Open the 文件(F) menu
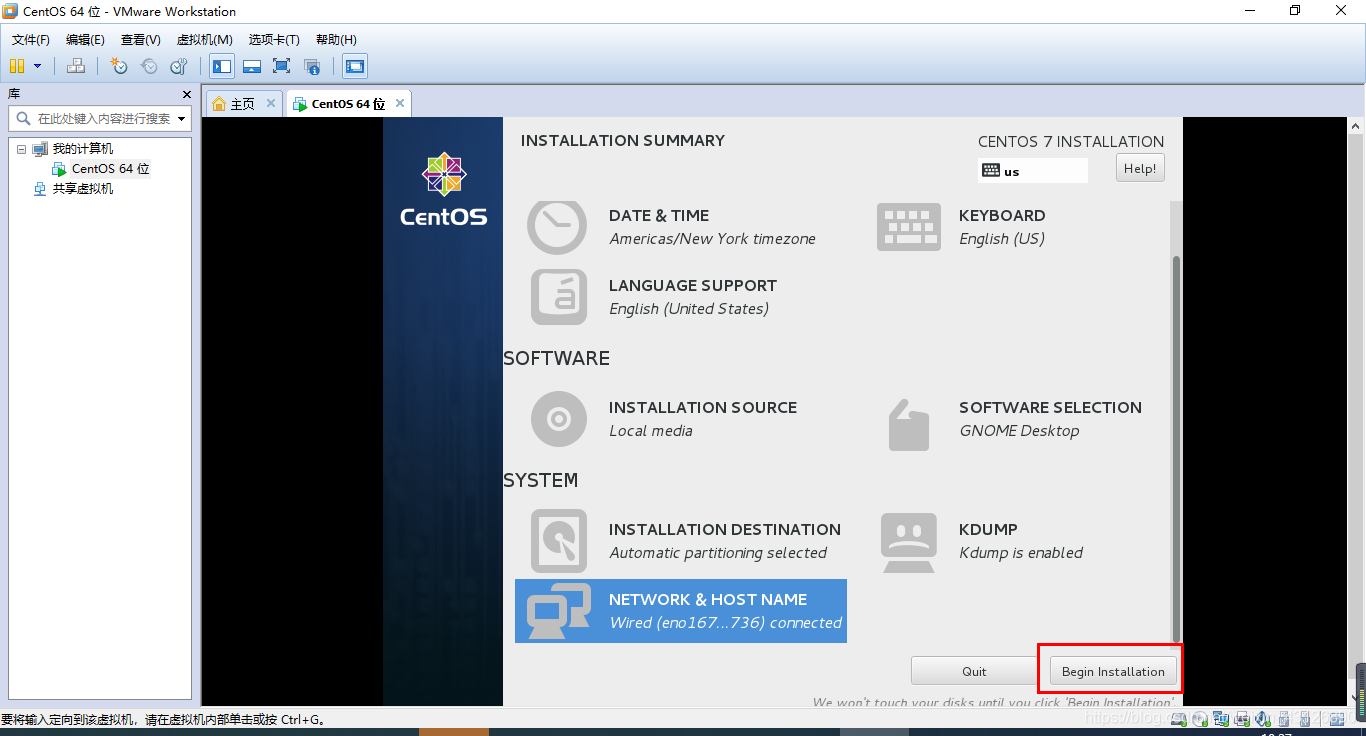 [x=31, y=40]
